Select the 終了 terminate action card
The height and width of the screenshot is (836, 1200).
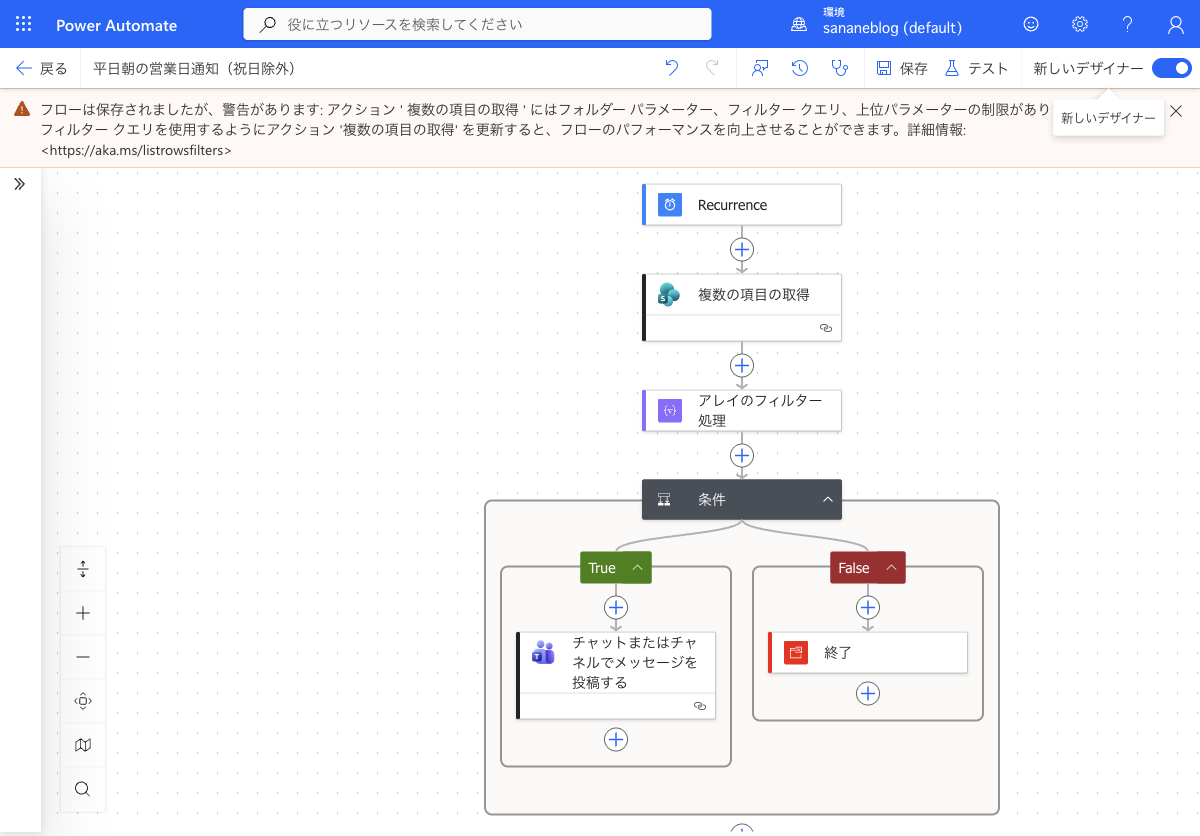pyautogui.click(x=868, y=652)
